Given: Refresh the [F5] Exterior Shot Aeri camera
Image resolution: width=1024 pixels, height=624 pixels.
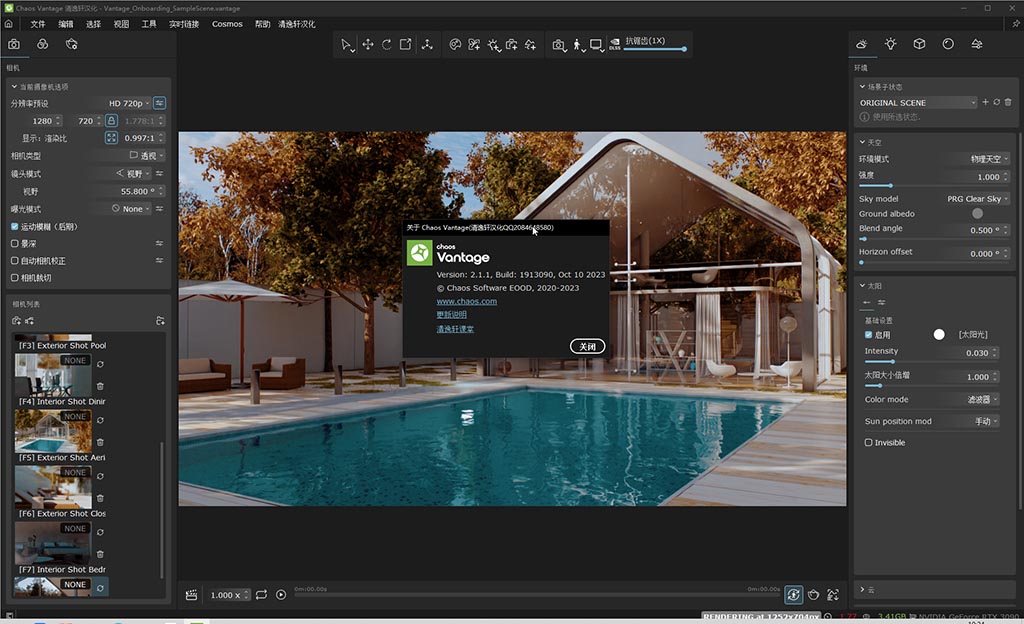Looking at the screenshot, I should pos(101,420).
